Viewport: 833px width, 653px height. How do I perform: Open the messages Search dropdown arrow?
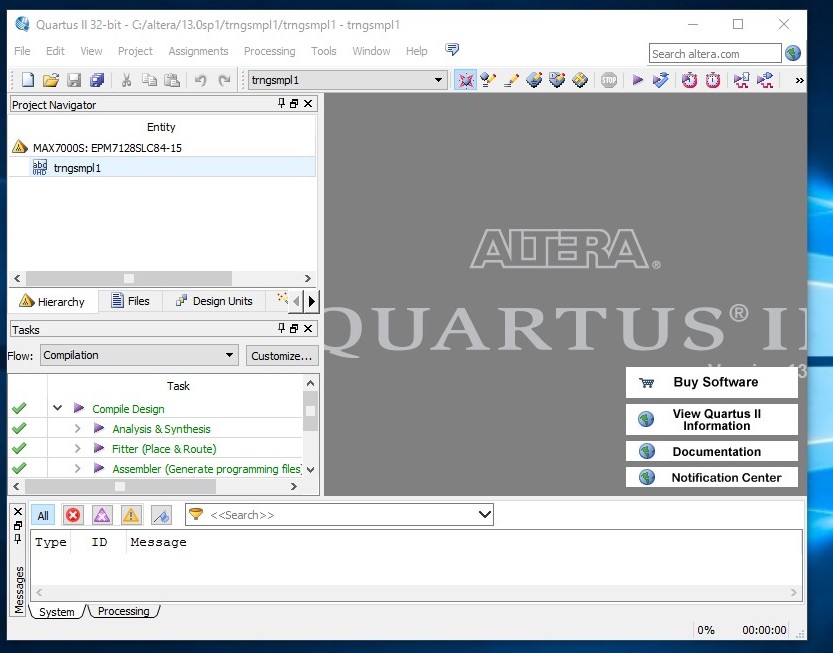click(x=484, y=514)
